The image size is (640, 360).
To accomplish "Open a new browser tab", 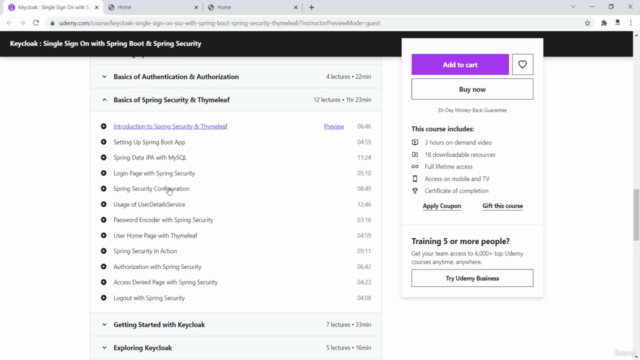I will pyautogui.click(x=311, y=7).
